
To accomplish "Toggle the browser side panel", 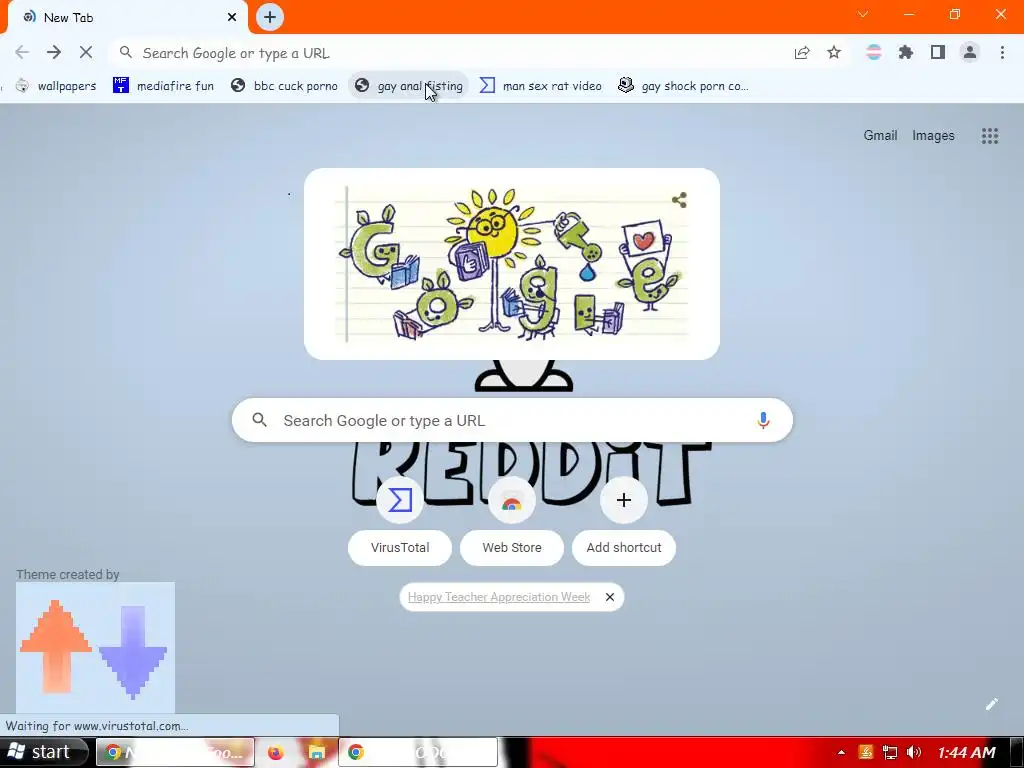I will (938, 52).
